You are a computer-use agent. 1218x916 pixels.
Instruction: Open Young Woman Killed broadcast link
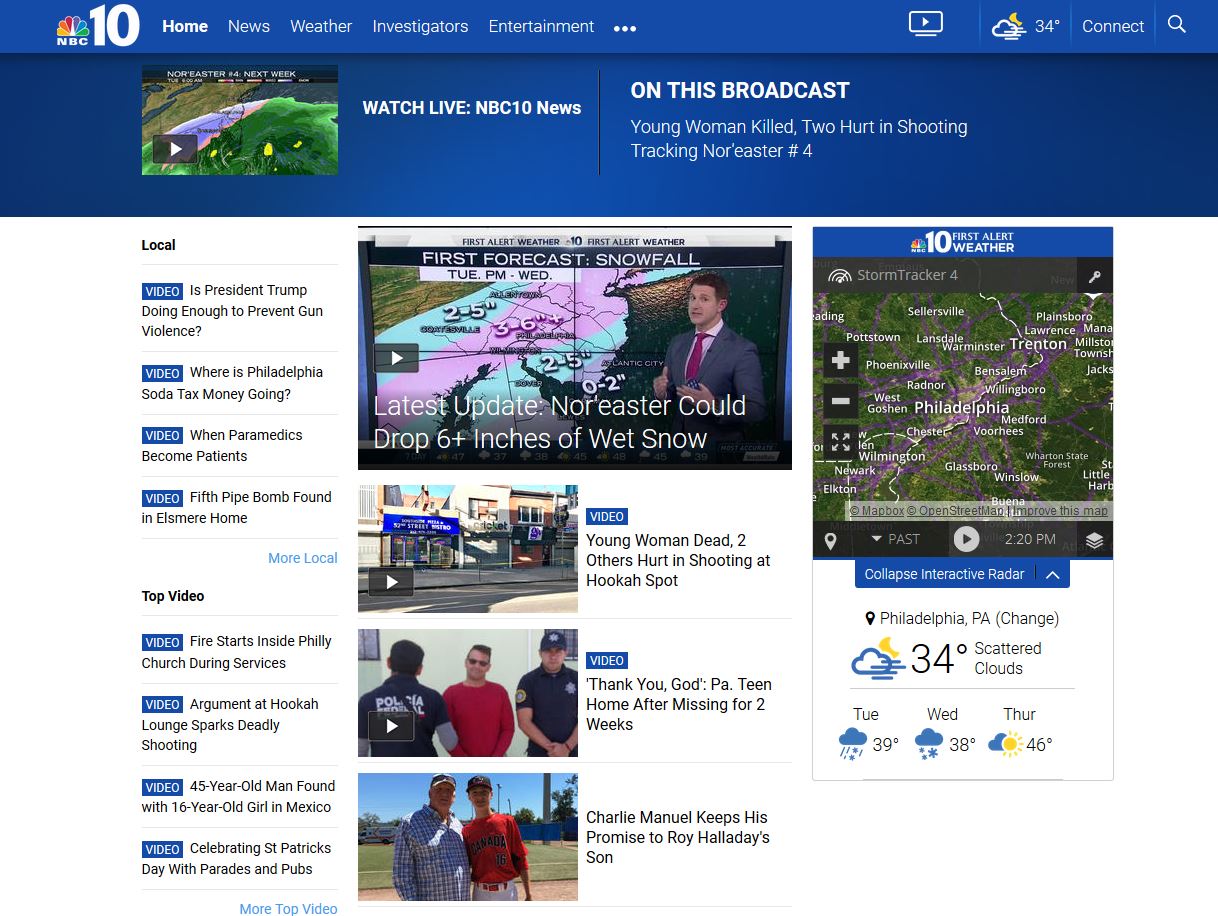(799, 127)
